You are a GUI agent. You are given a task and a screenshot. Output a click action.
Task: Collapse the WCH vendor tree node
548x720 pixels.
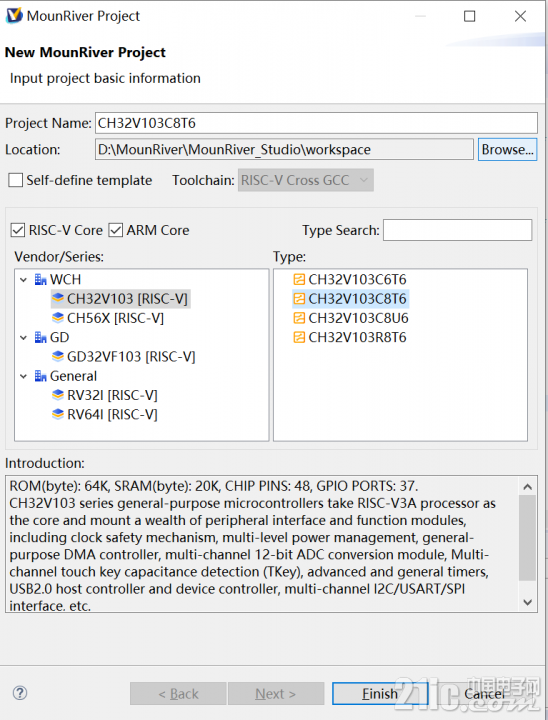(23, 280)
